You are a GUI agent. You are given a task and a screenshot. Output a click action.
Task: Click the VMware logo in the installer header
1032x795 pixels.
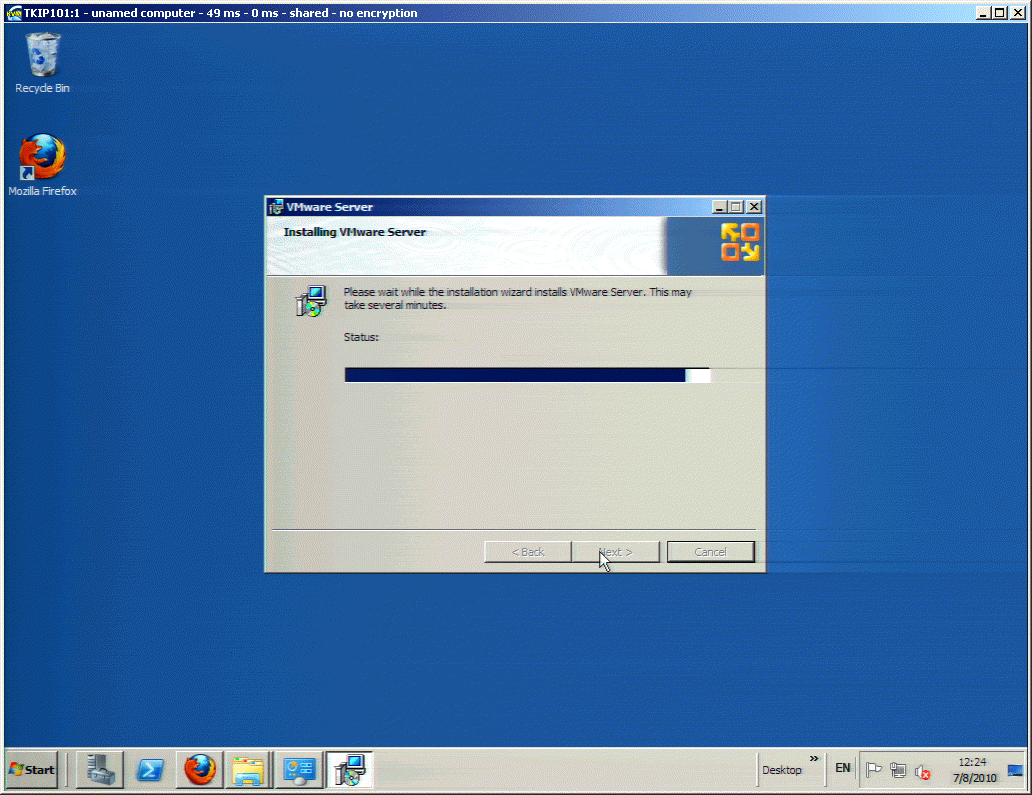tap(740, 242)
